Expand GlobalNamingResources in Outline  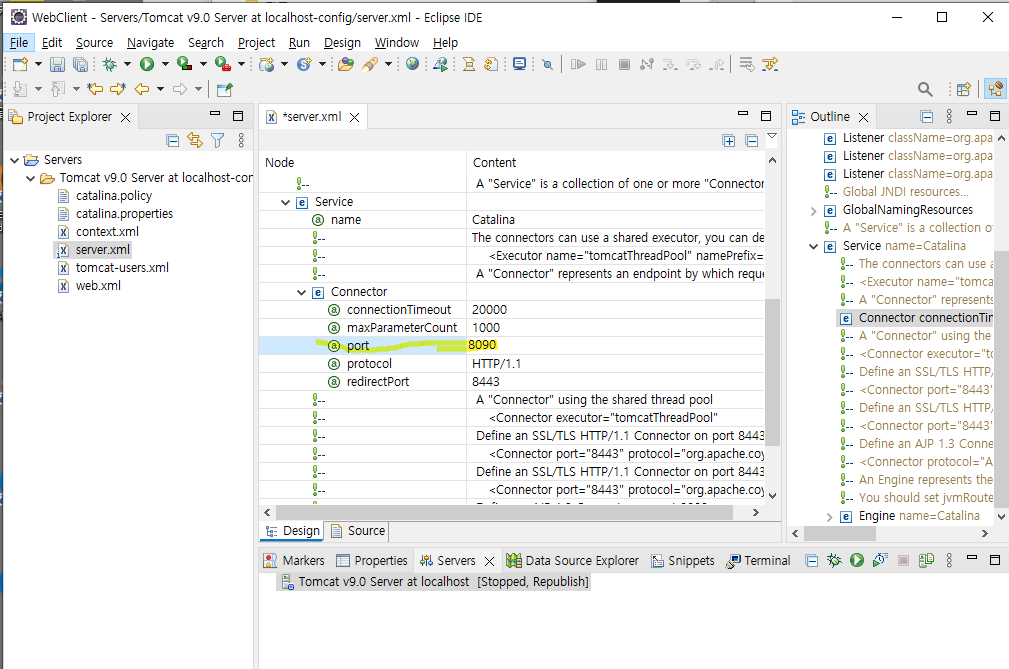pyautogui.click(x=813, y=210)
